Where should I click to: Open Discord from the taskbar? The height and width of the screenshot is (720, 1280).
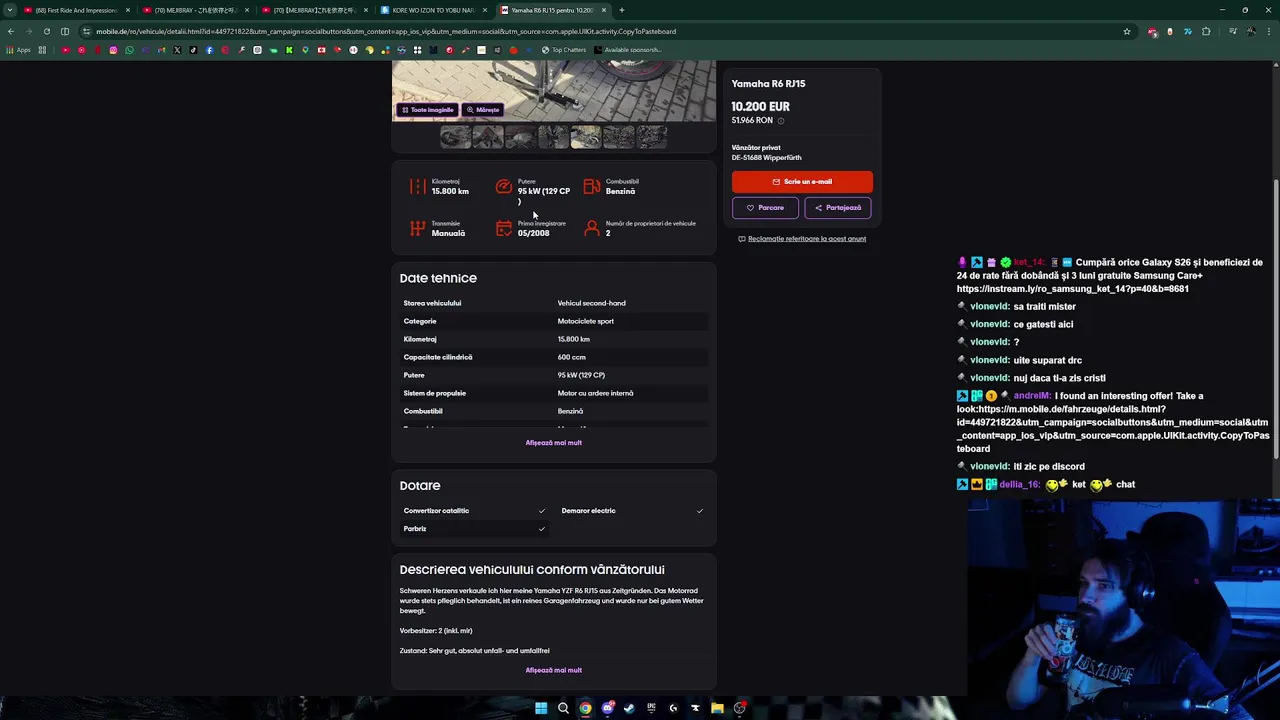point(608,708)
